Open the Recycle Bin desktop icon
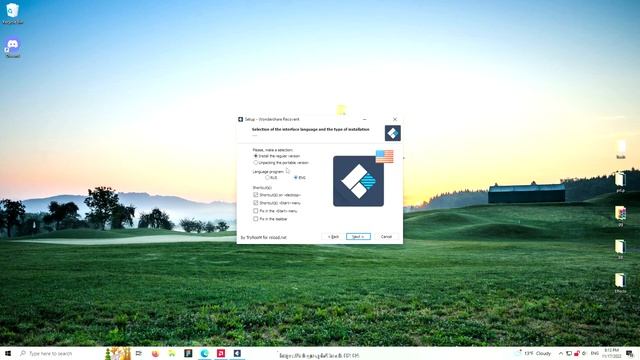 pyautogui.click(x=12, y=13)
